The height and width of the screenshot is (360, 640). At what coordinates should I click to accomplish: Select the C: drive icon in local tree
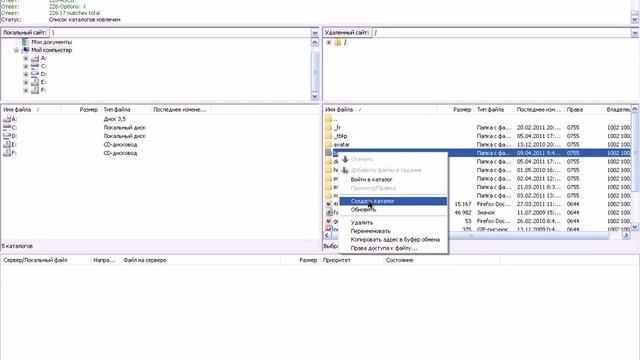35,66
